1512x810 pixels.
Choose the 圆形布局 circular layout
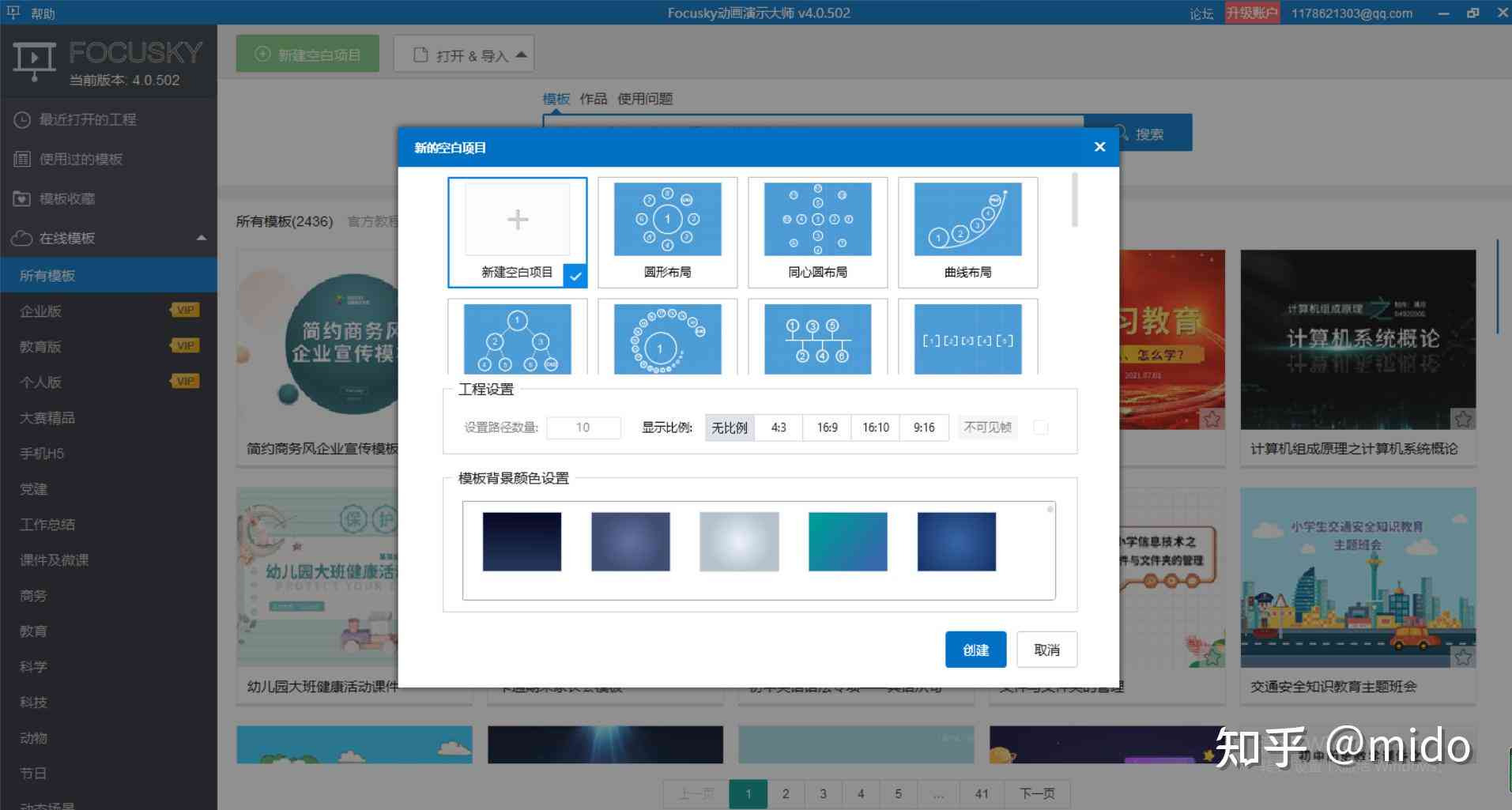(x=667, y=232)
